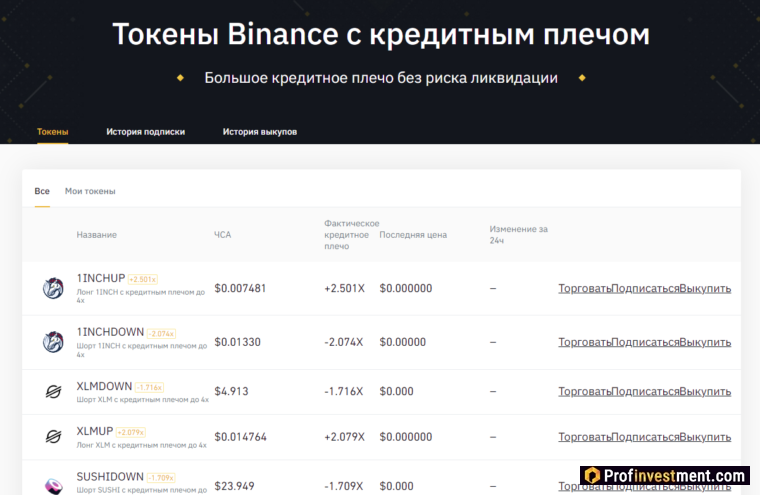
Task: Click the $23.949 ЧСА value
Action: (234, 486)
